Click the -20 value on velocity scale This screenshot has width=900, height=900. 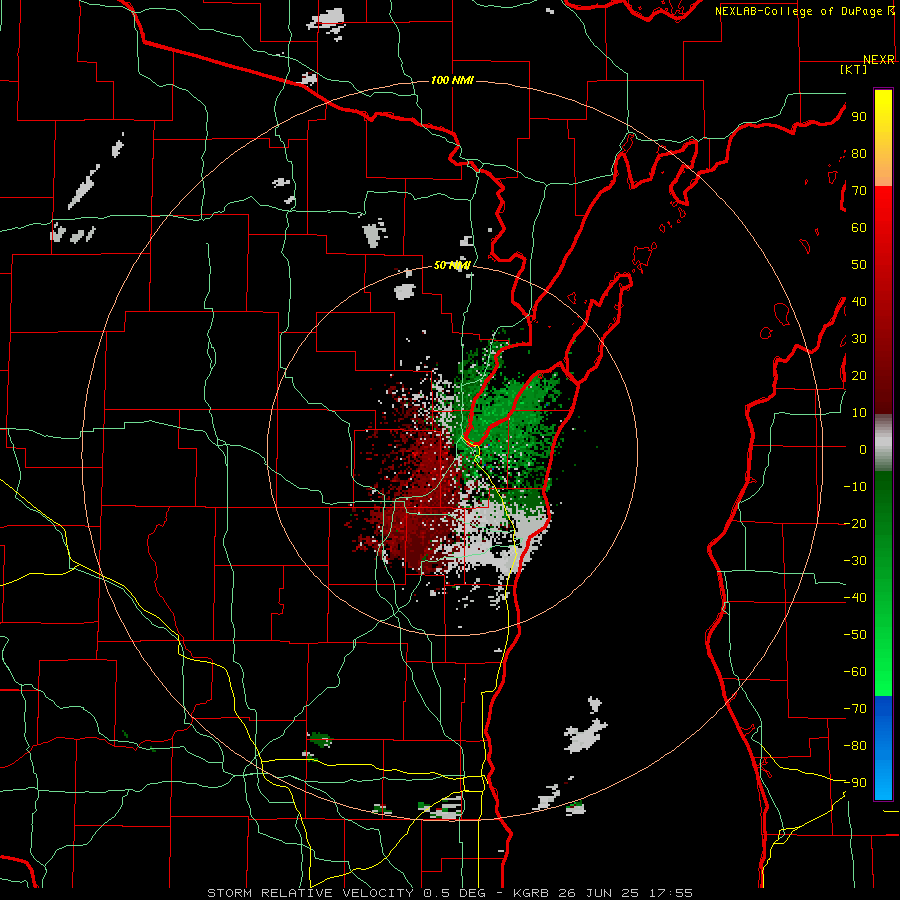click(855, 524)
